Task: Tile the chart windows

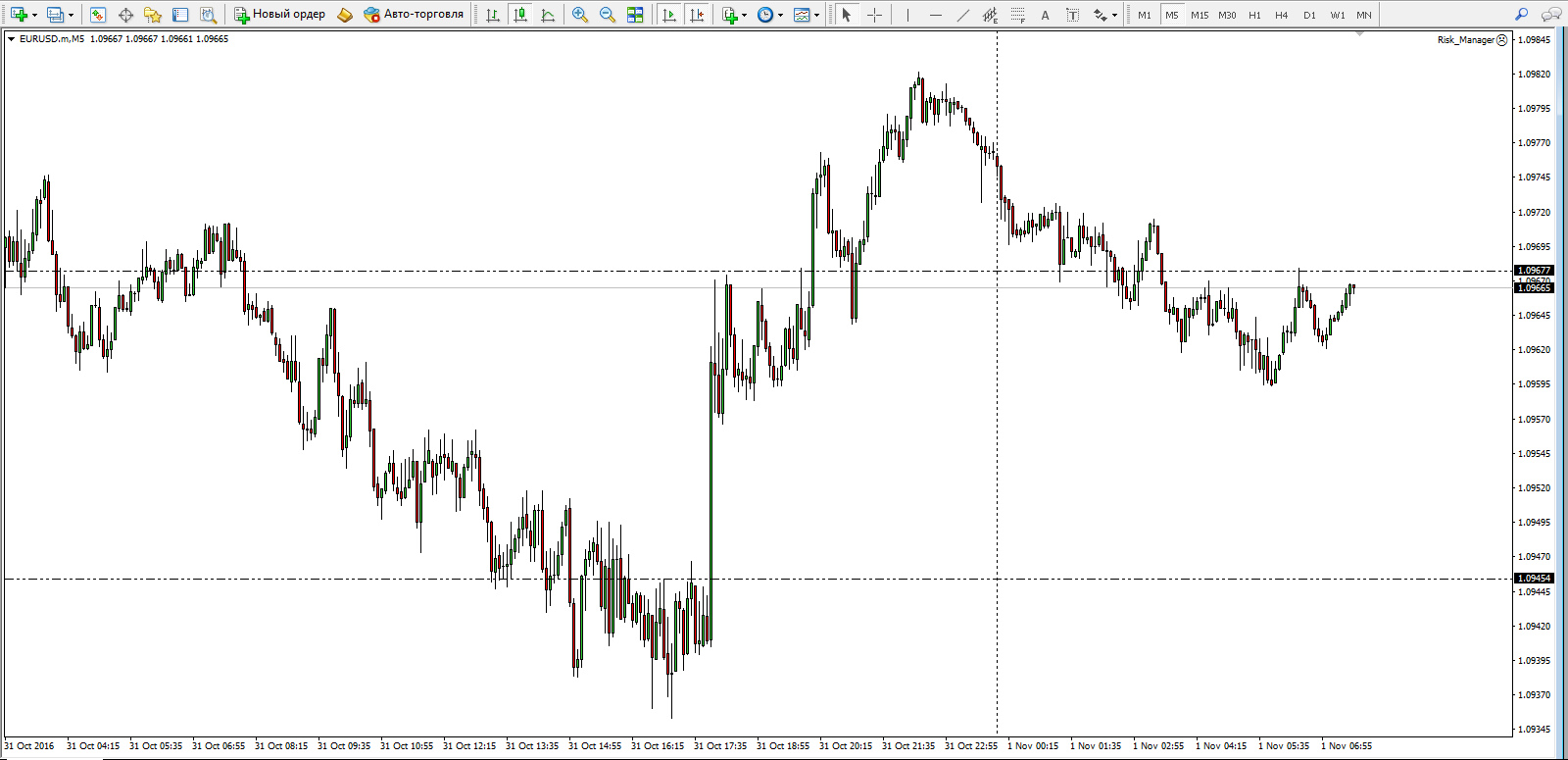Action: (x=635, y=15)
